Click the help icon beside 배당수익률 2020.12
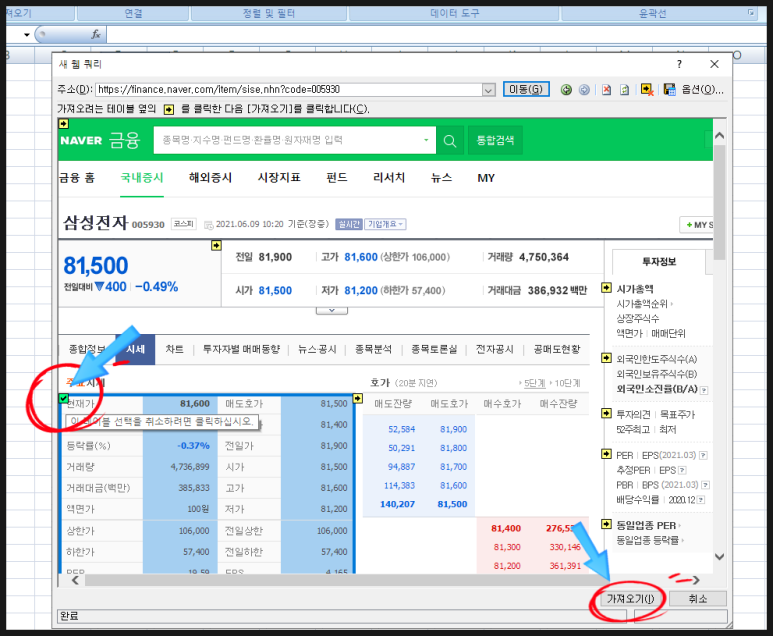This screenshot has width=773, height=636. point(701,500)
